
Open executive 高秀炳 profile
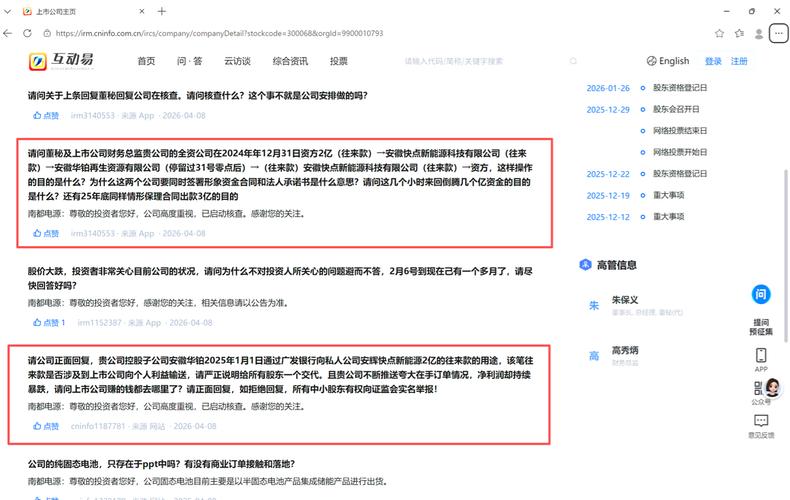coord(625,350)
